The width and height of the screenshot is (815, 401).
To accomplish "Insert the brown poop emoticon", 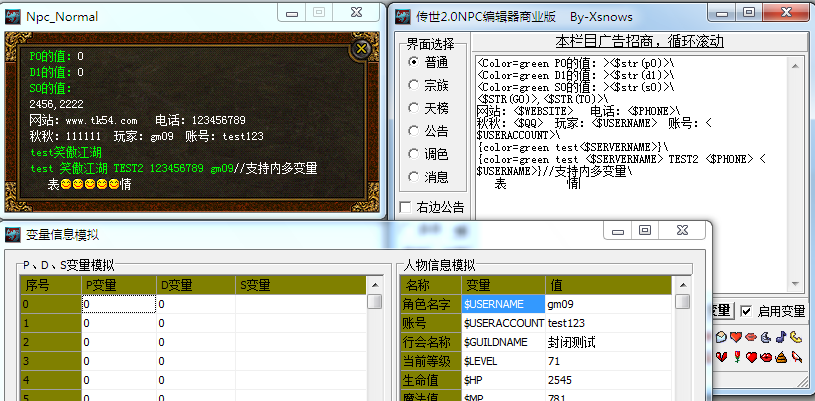I will coord(781,357).
